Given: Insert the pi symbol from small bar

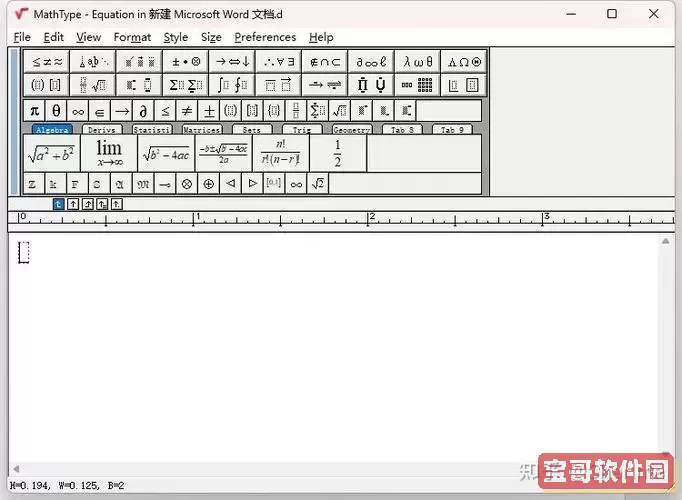Looking at the screenshot, I should [x=34, y=111].
